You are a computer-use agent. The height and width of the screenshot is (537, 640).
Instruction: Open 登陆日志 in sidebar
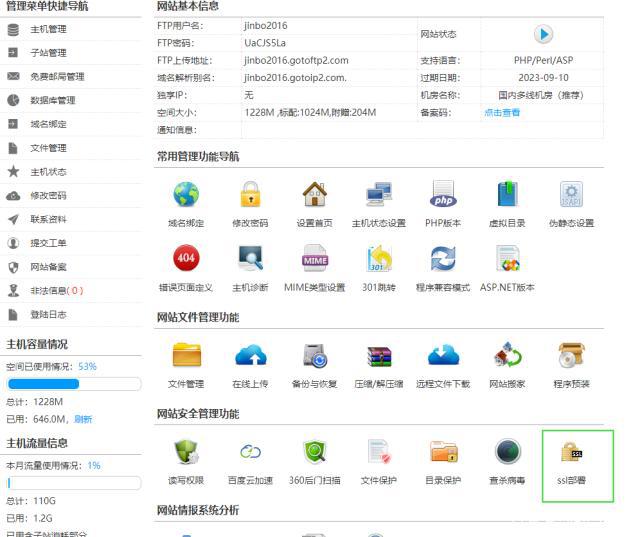pyautogui.click(x=48, y=315)
